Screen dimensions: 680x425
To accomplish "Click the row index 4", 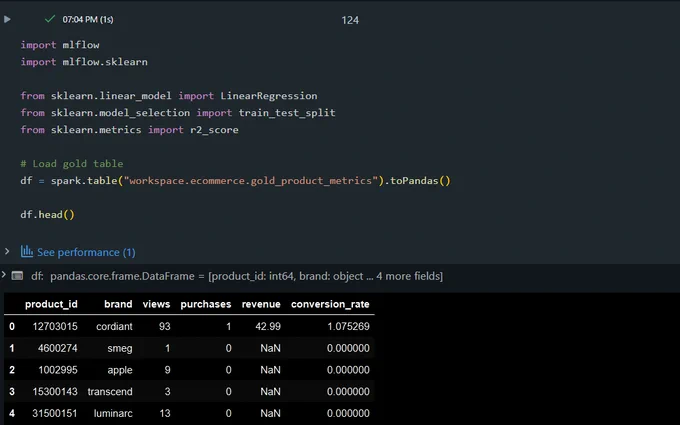I will pos(12,413).
